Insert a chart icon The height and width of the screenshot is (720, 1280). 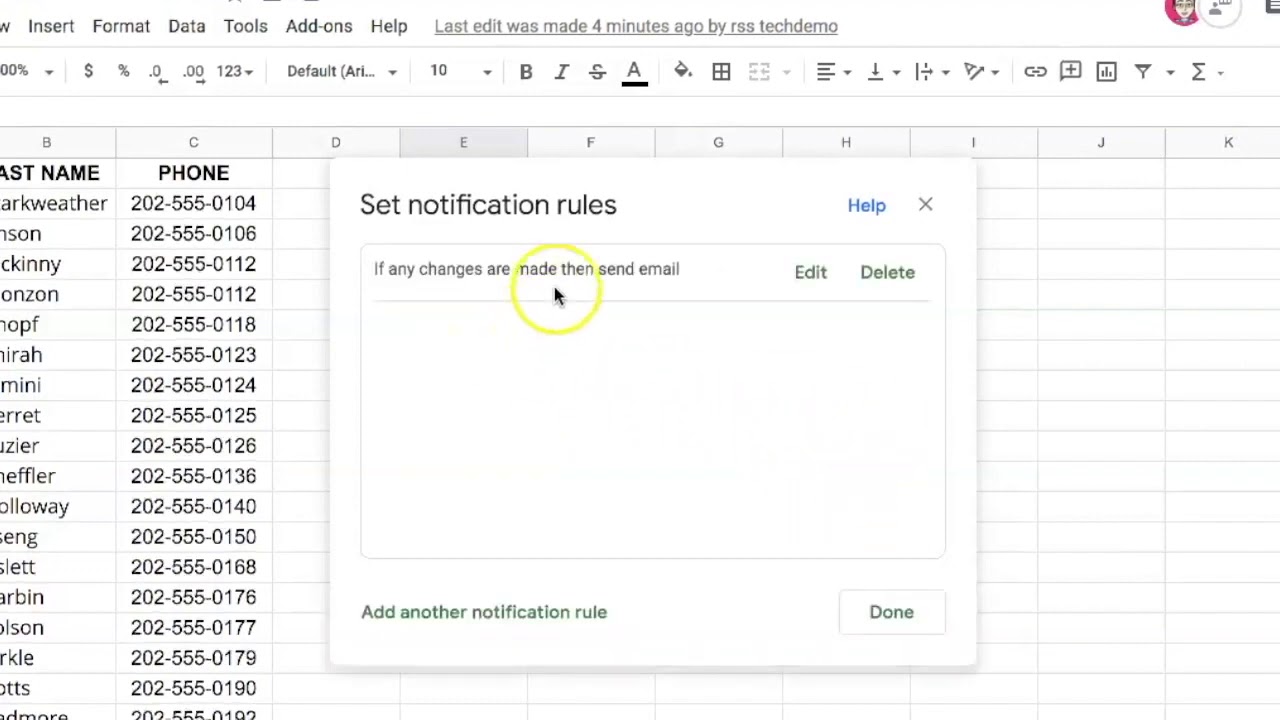(1106, 71)
